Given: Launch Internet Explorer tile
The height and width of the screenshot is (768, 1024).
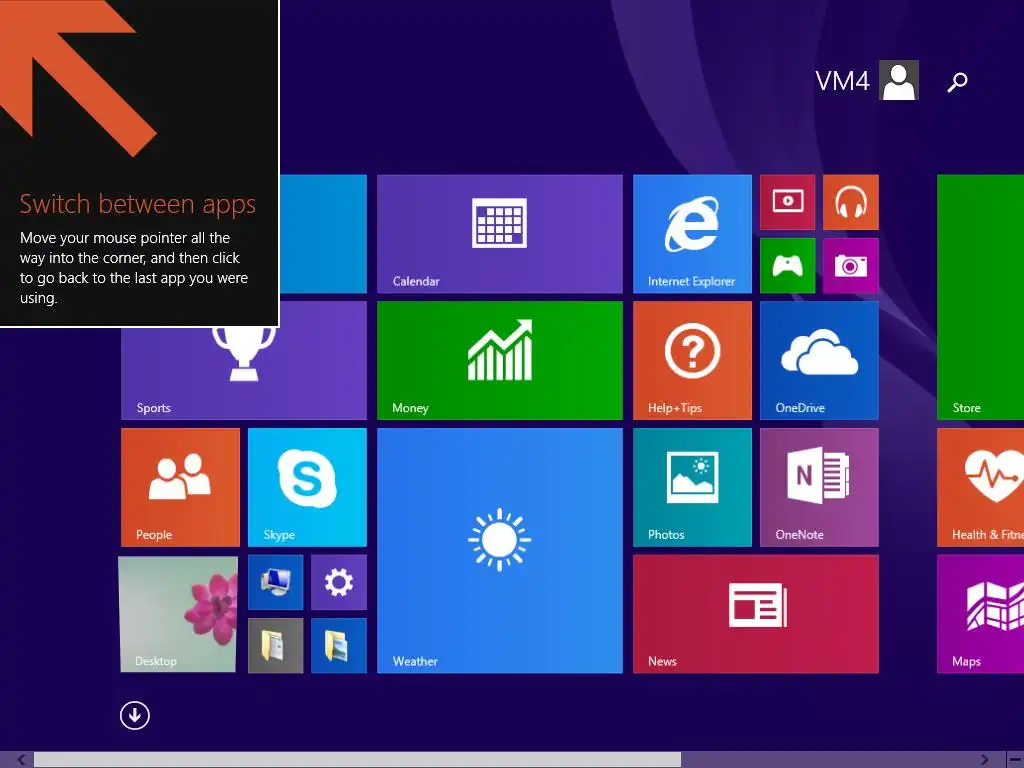Looking at the screenshot, I should click(x=692, y=234).
